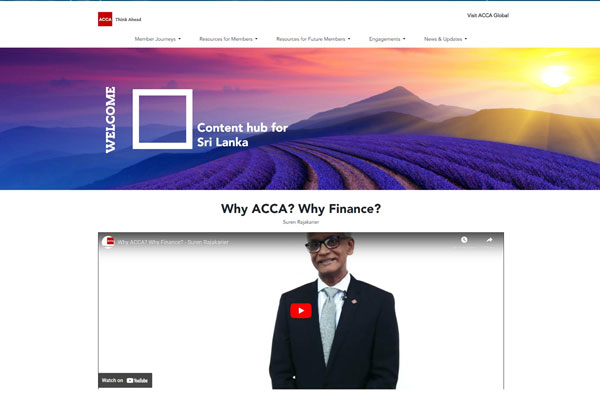
Task: Click the YouTube logo in Watch on button
Action: tap(137, 380)
